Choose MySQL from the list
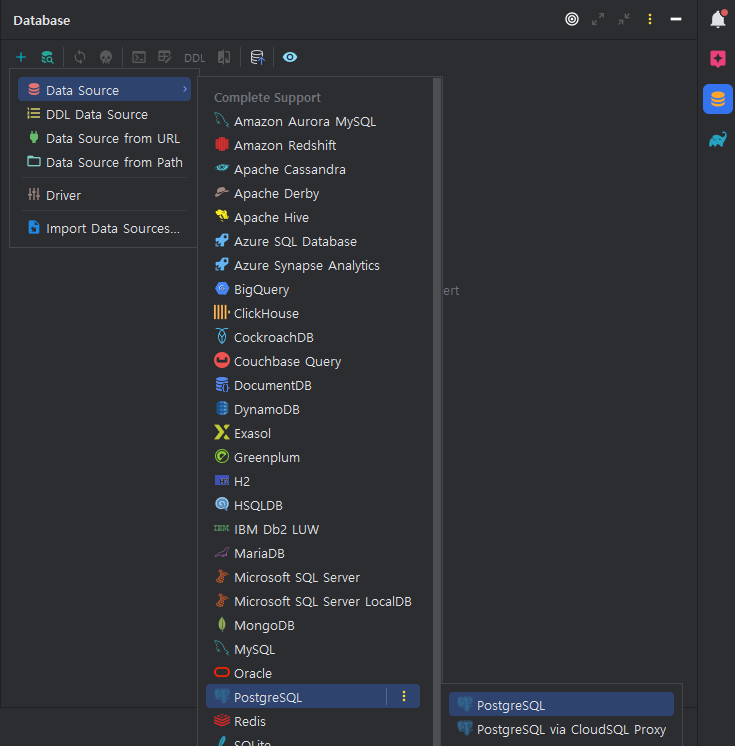This screenshot has height=746, width=735. click(x=313, y=649)
